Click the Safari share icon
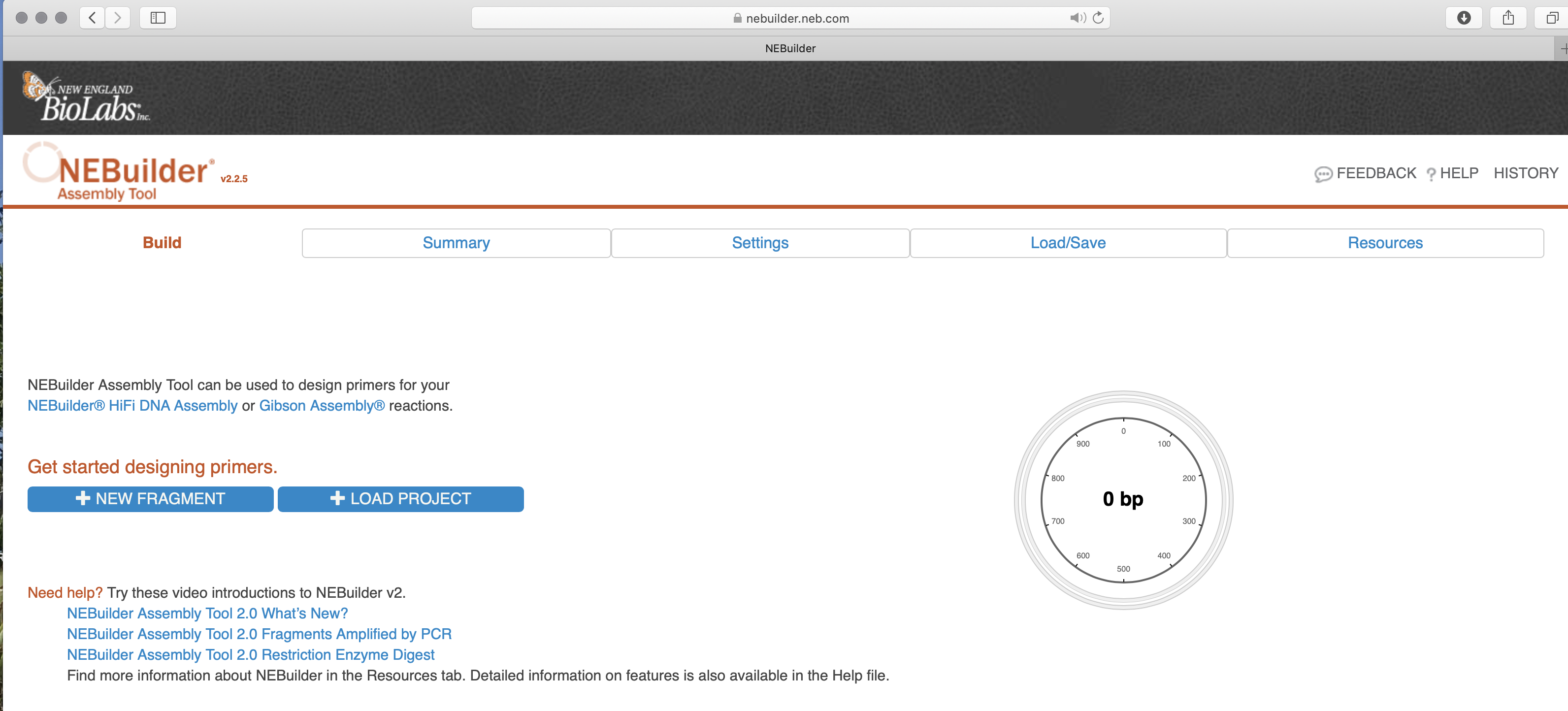 click(1508, 18)
